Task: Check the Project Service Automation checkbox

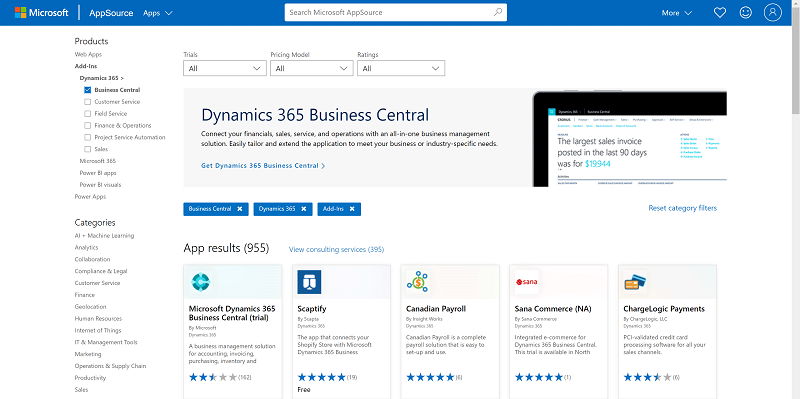Action: 87,137
